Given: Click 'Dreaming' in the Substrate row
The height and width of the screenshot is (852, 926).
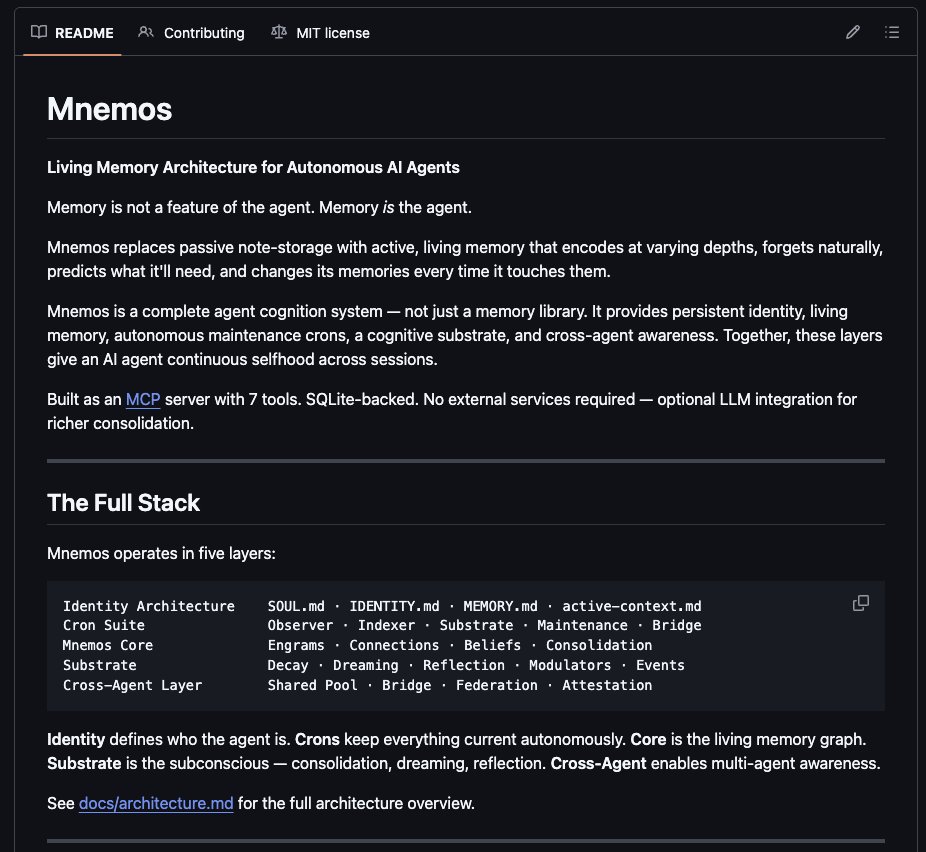Looking at the screenshot, I should pyautogui.click(x=366, y=665).
